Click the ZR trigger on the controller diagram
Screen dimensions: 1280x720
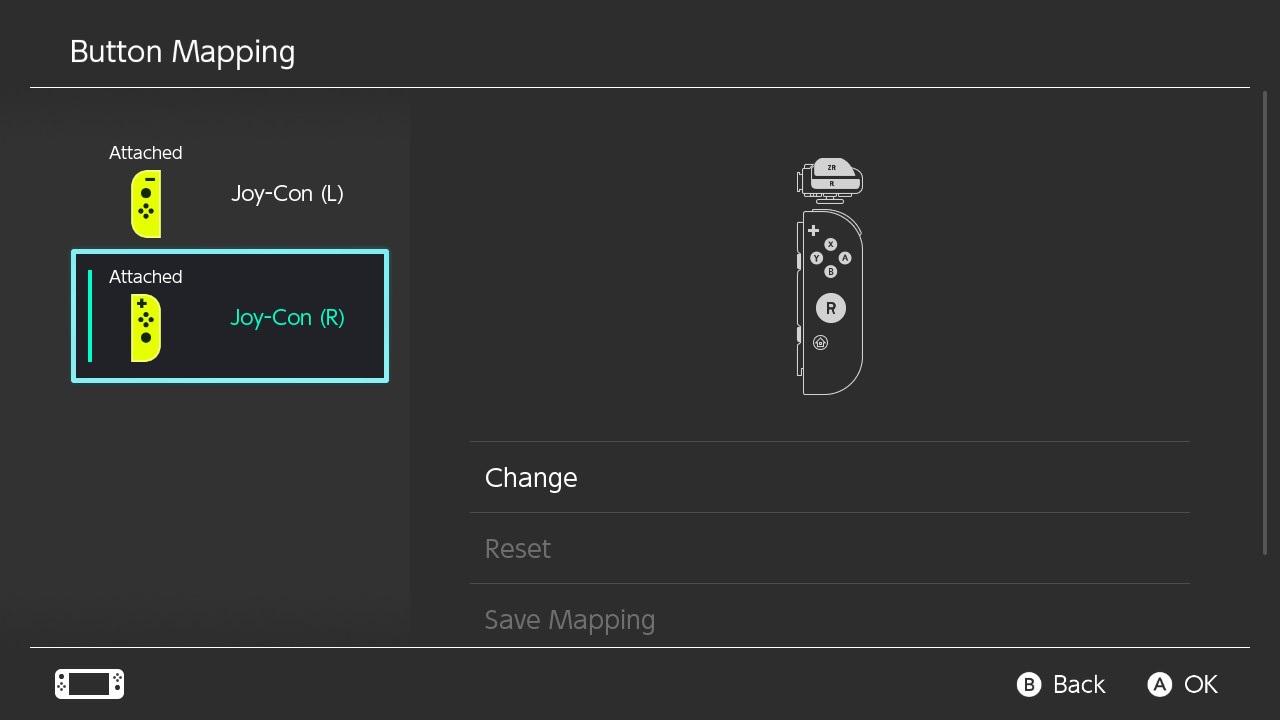coord(831,168)
